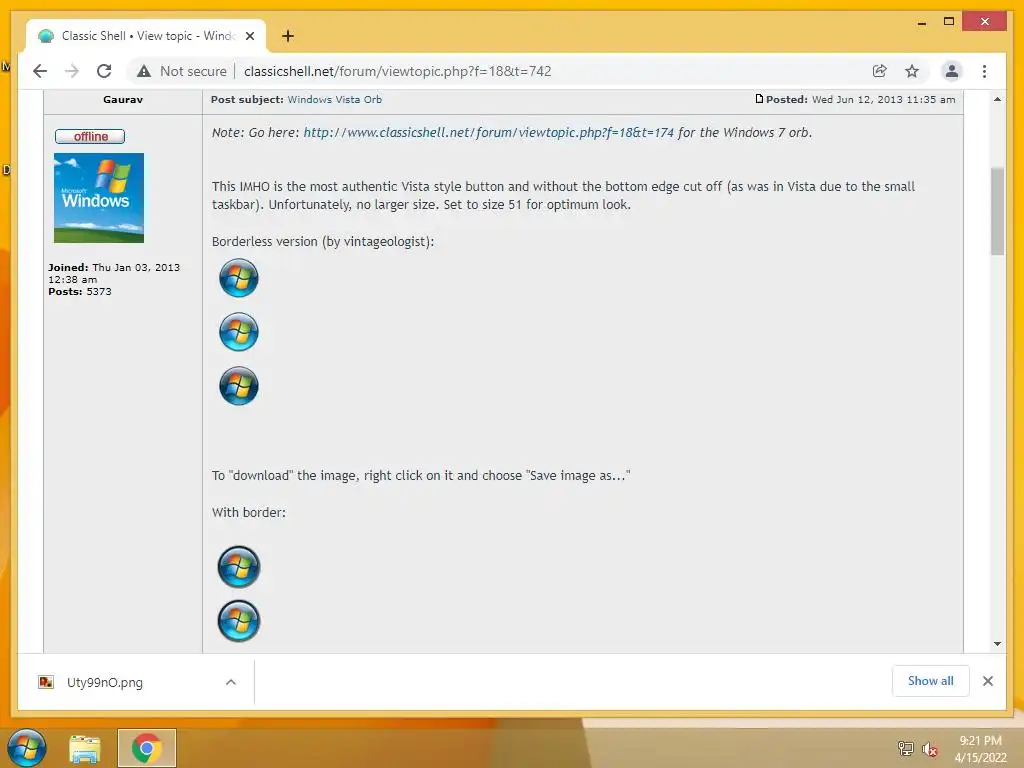Click the offline status badge
This screenshot has width=1024, height=768.
click(90, 136)
